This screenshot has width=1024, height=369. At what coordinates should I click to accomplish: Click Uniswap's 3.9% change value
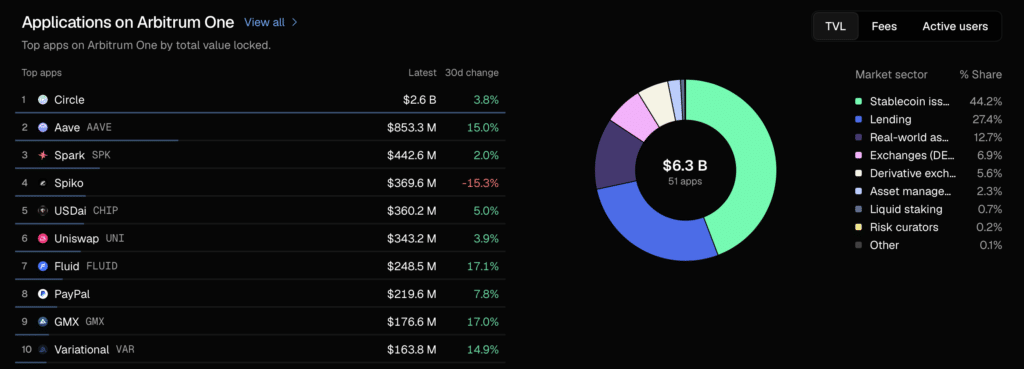tap(485, 238)
